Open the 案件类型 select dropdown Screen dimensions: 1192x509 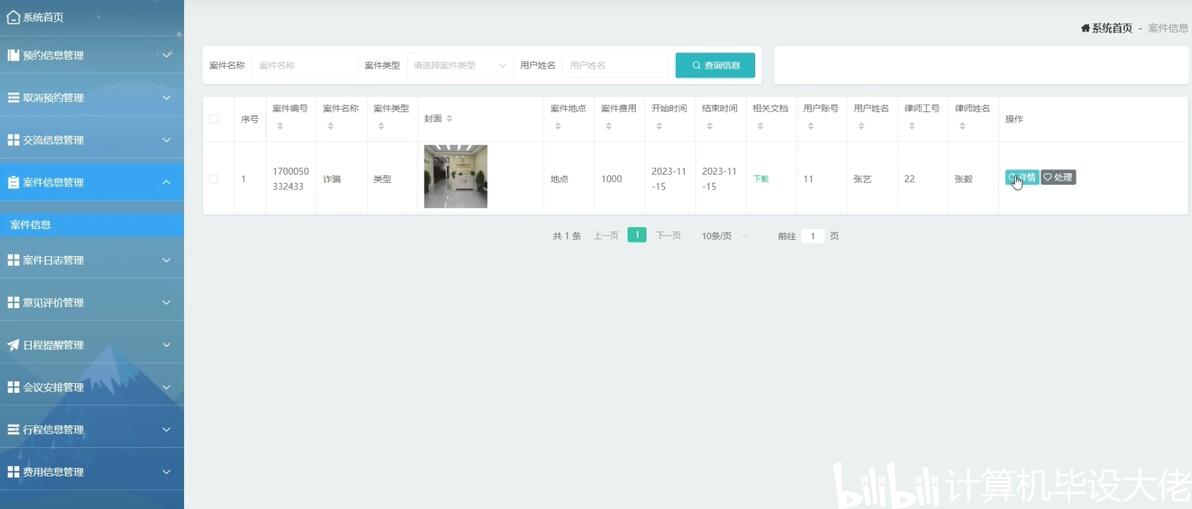point(460,65)
